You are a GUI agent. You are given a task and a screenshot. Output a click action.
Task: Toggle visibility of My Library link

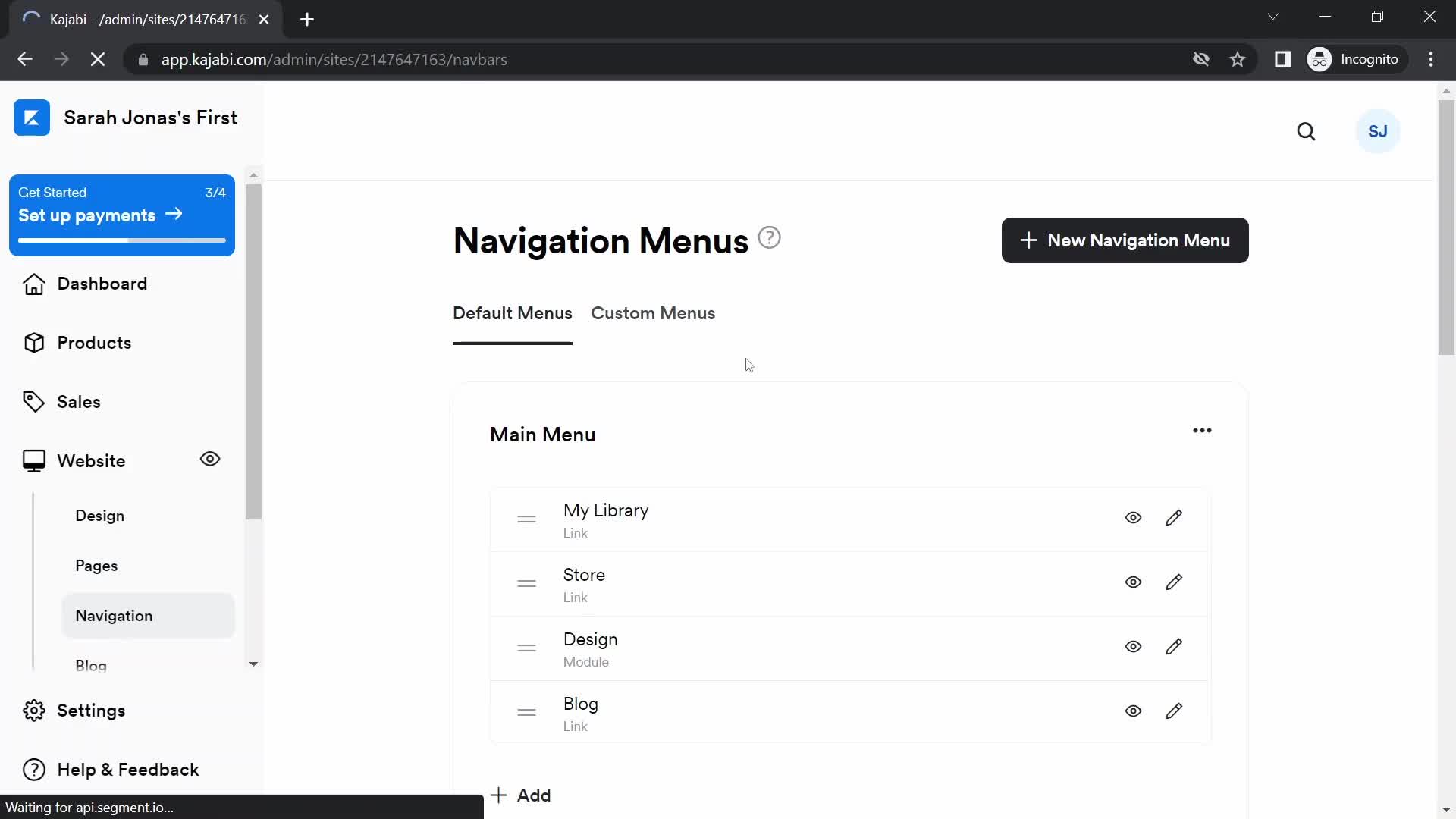[1133, 517]
